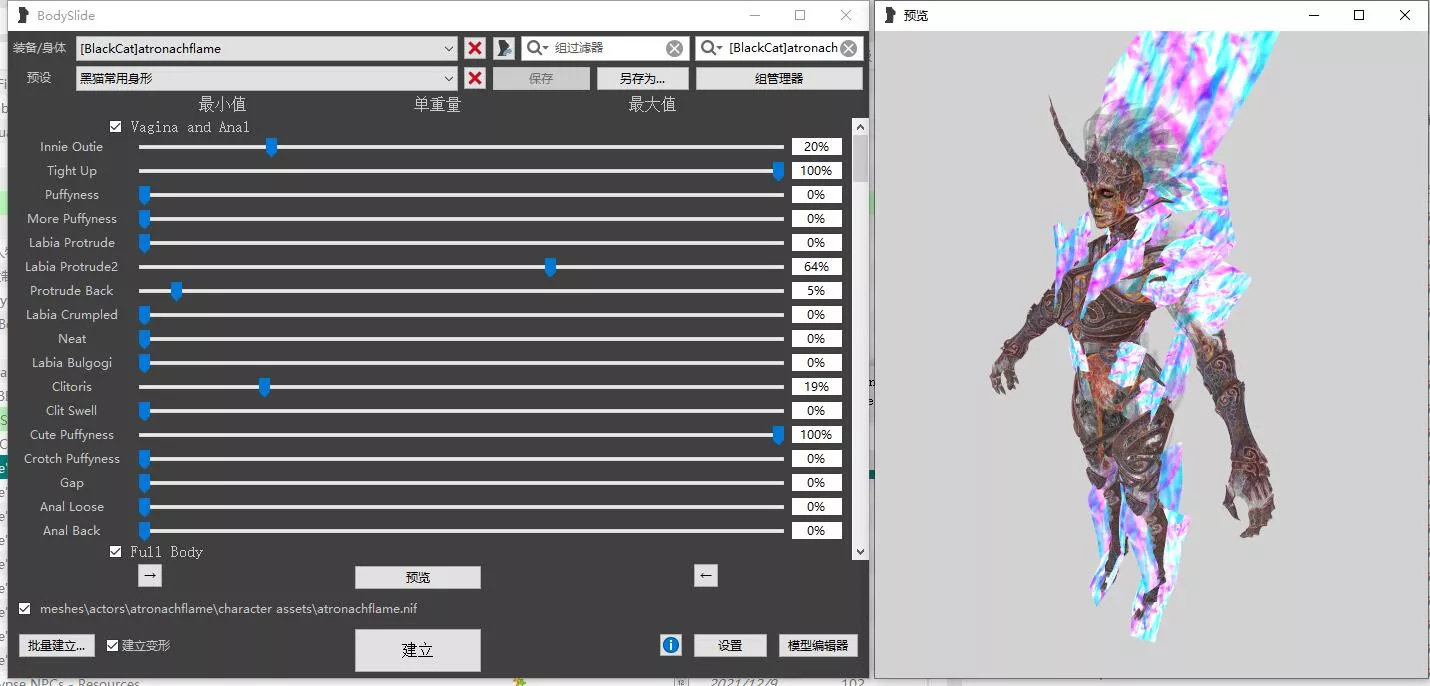Click BodySlide window title icon
Image resolution: width=1430 pixels, height=686 pixels.
click(23, 15)
